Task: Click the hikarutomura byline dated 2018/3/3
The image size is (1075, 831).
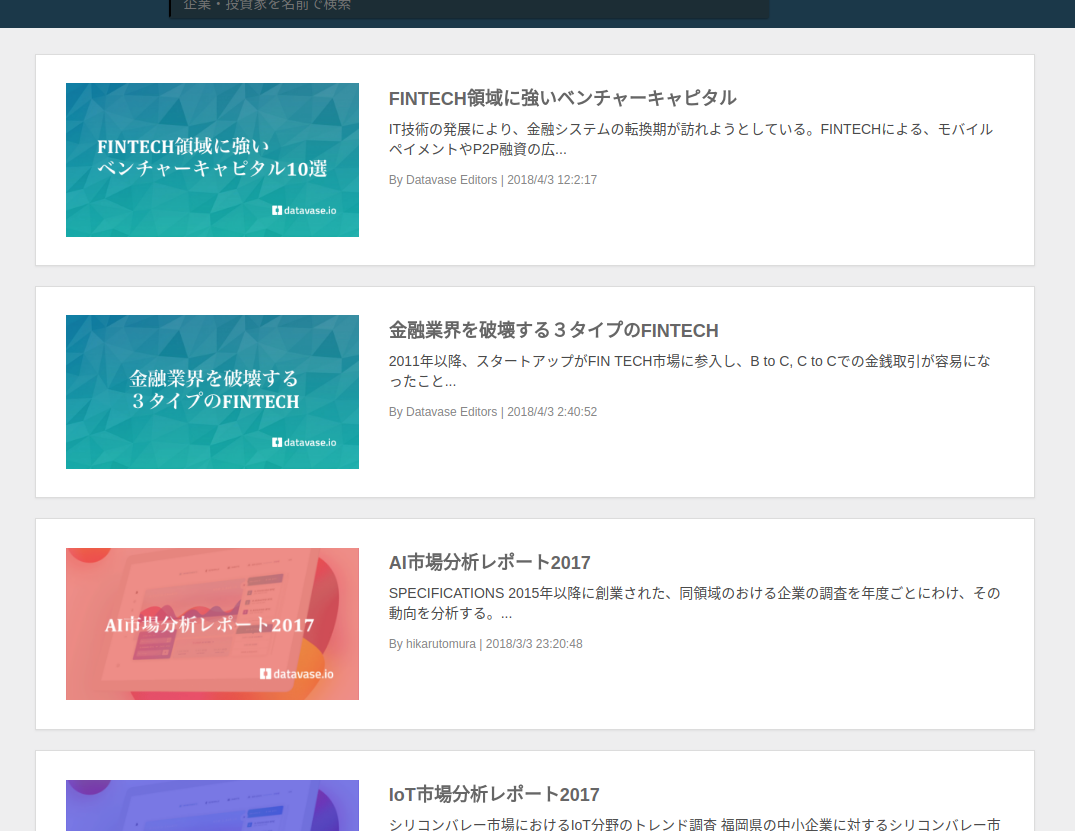Action: coord(485,644)
